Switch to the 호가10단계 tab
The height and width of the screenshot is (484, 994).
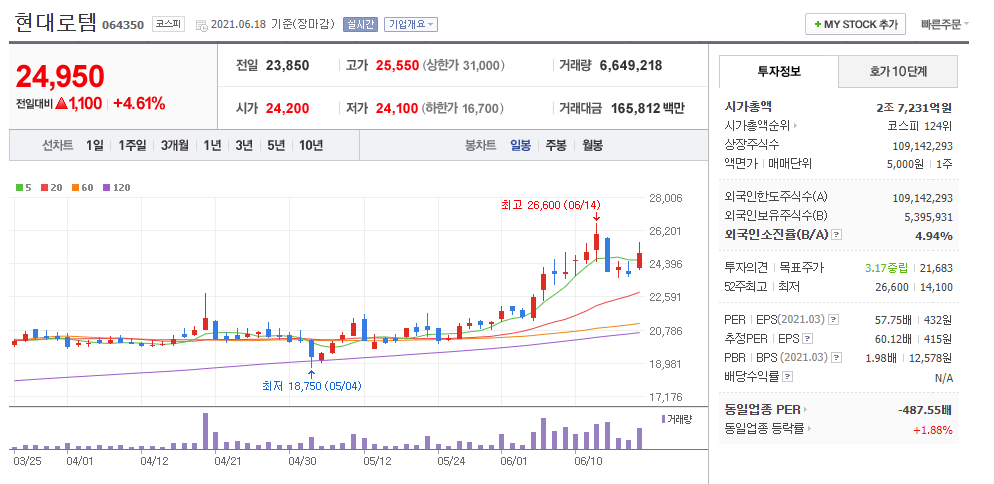(898, 72)
